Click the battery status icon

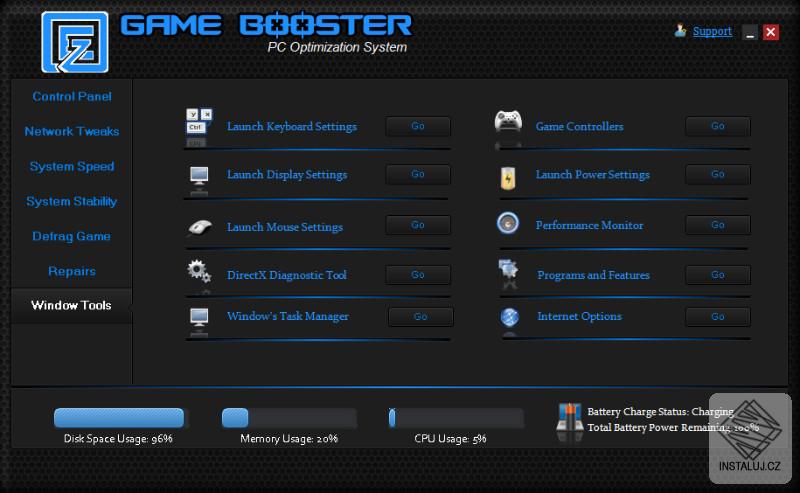point(570,417)
